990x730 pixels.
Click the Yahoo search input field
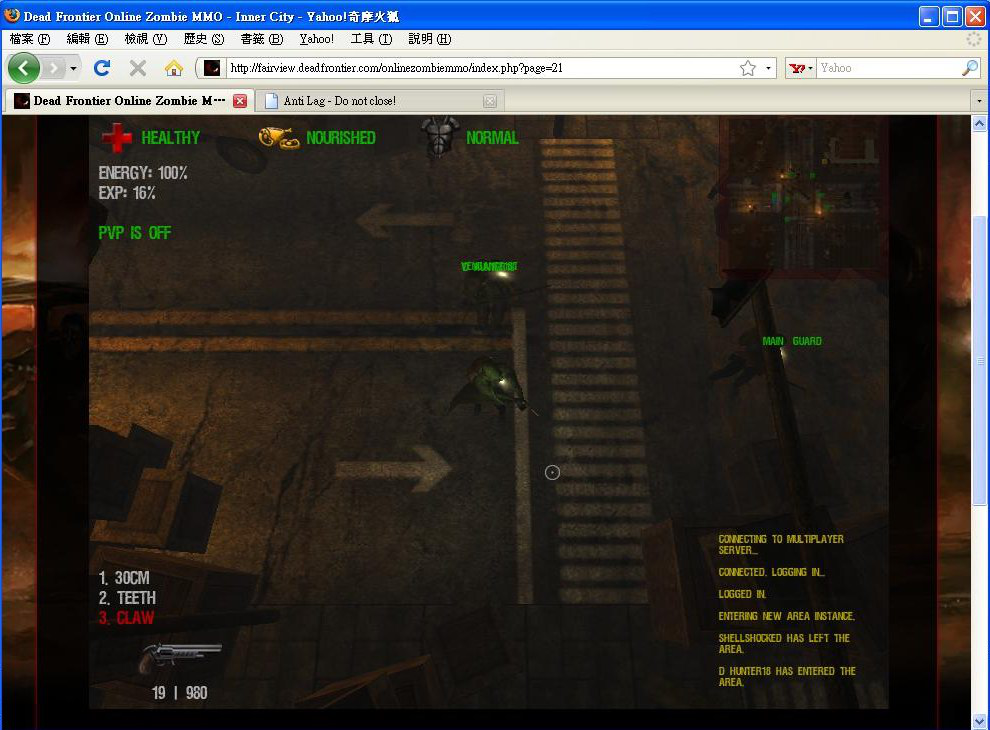click(x=888, y=68)
